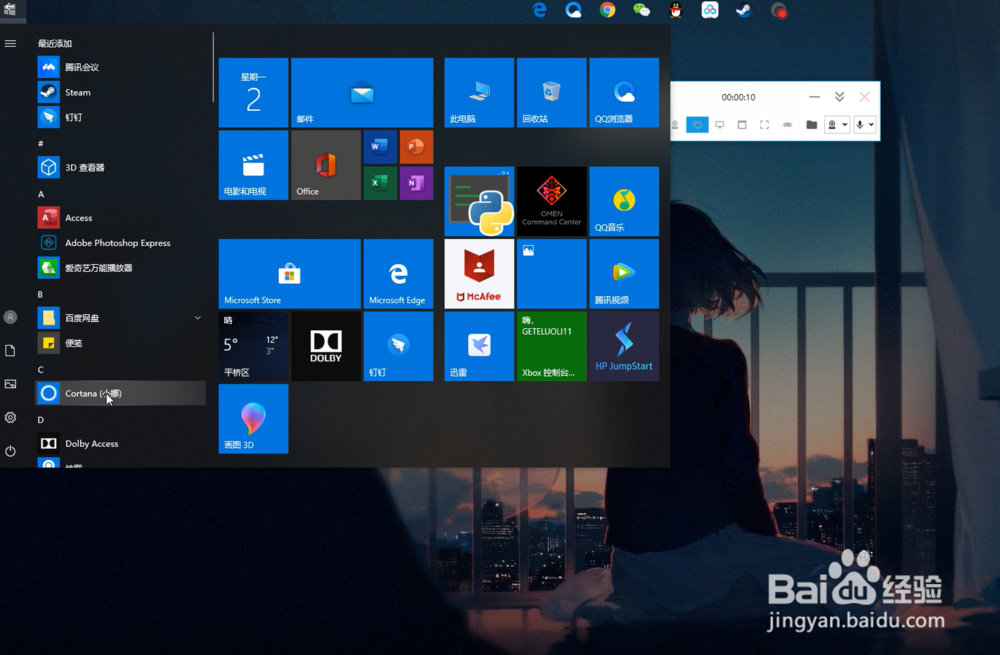The width and height of the screenshot is (1000, 655).
Task: Click the QQ penguin icon on top bar
Action: [676, 10]
